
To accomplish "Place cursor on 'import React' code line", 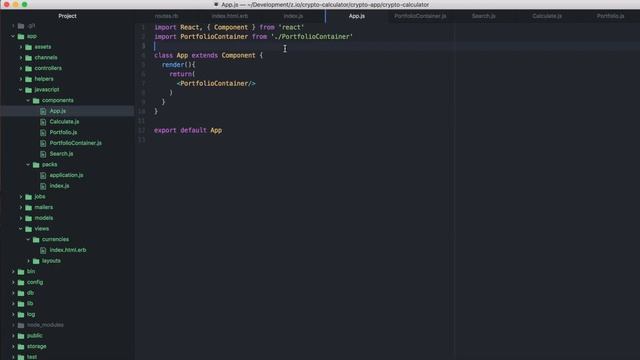I will point(229,27).
